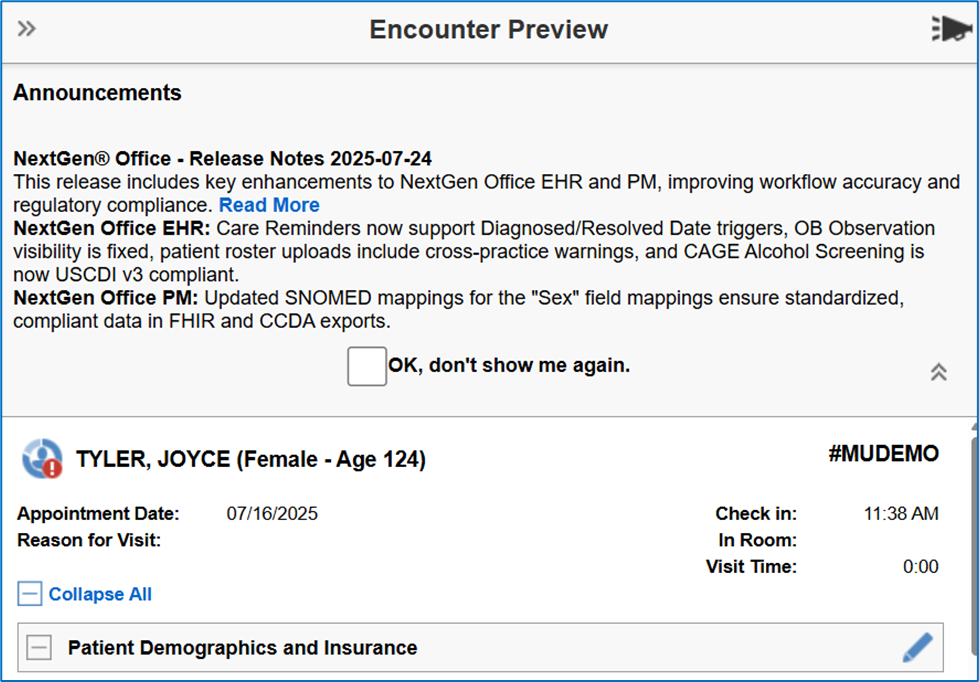Click the #MUDEMO practice tag
The width and height of the screenshot is (979, 682).
[x=883, y=454]
